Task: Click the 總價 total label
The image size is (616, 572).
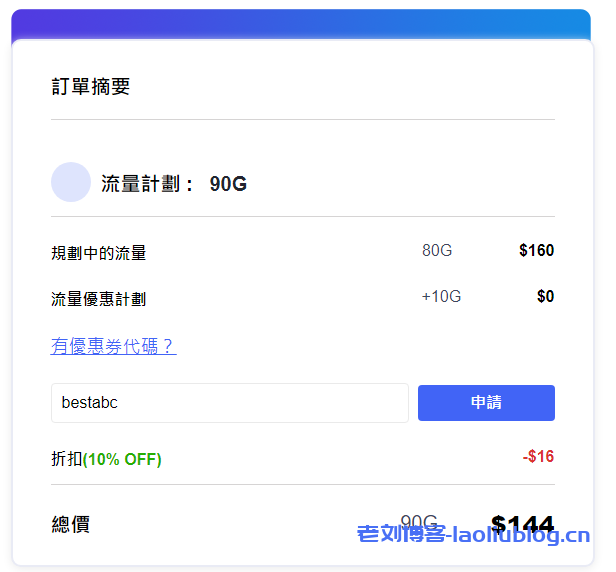Action: pos(71,524)
